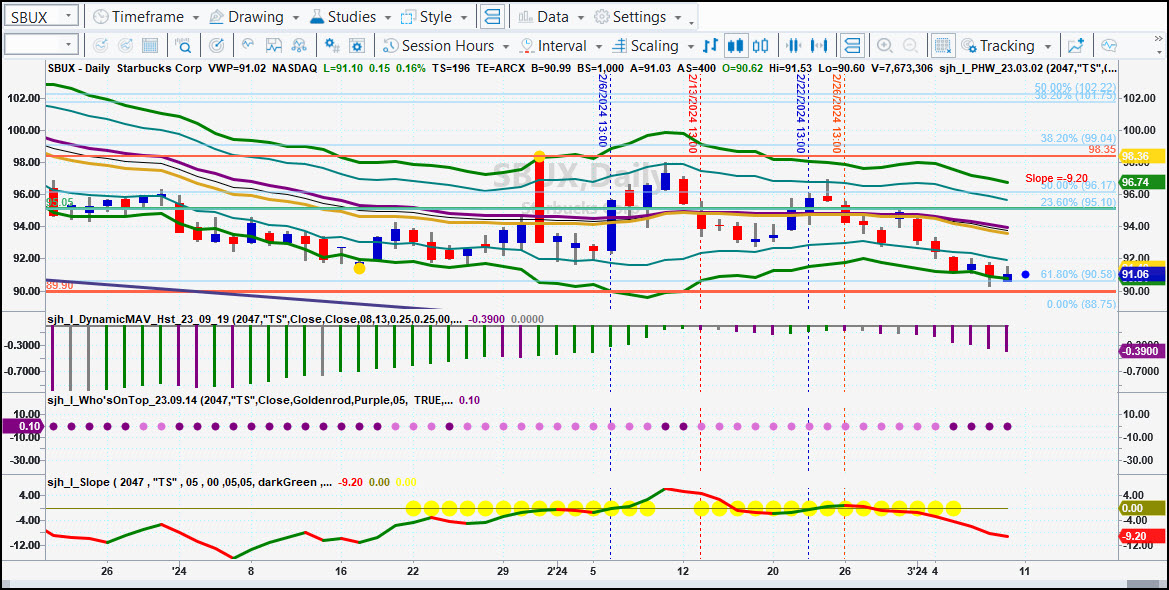Viewport: 1169px width, 590px height.
Task: Increase bar spacing
Action: click(x=819, y=45)
